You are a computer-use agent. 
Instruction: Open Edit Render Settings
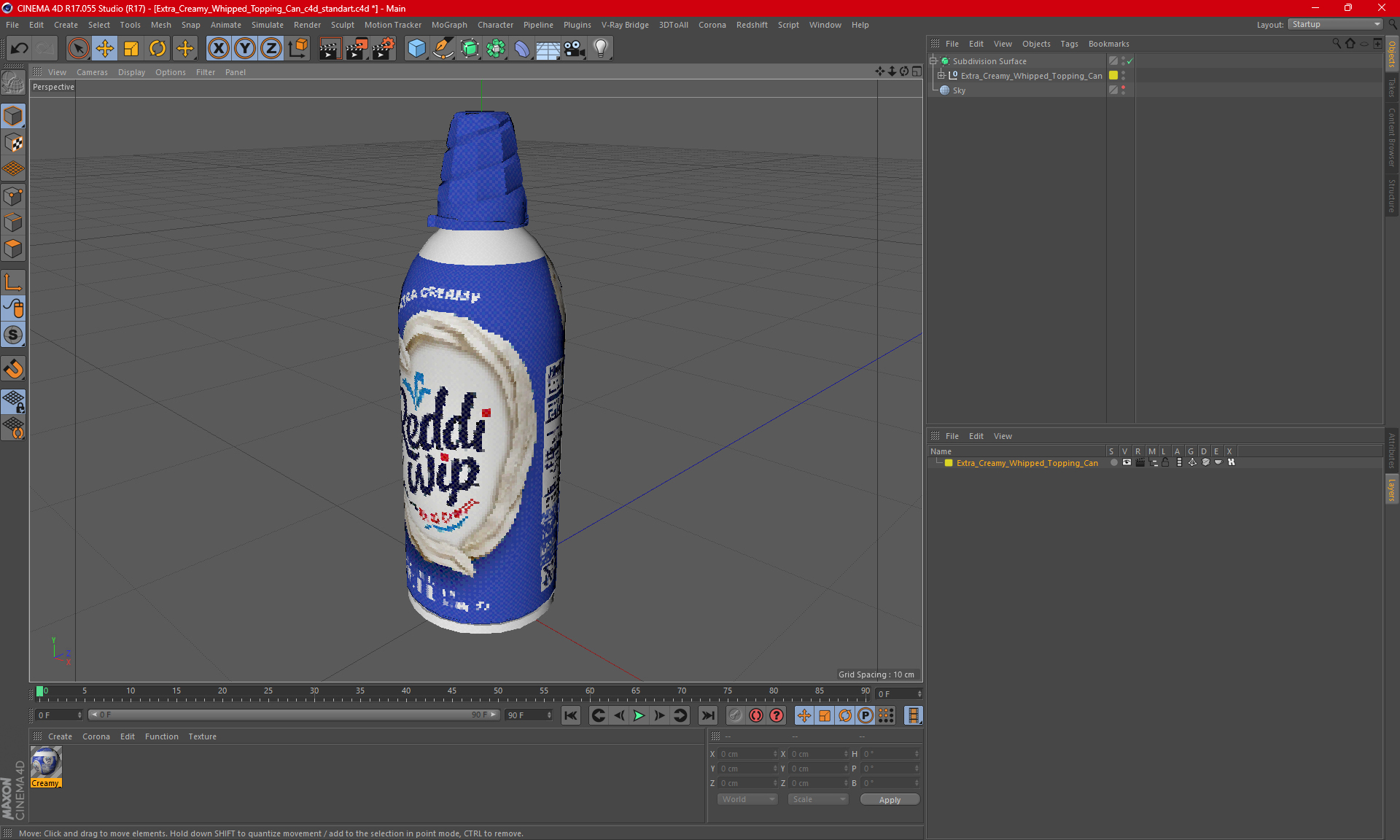(384, 49)
